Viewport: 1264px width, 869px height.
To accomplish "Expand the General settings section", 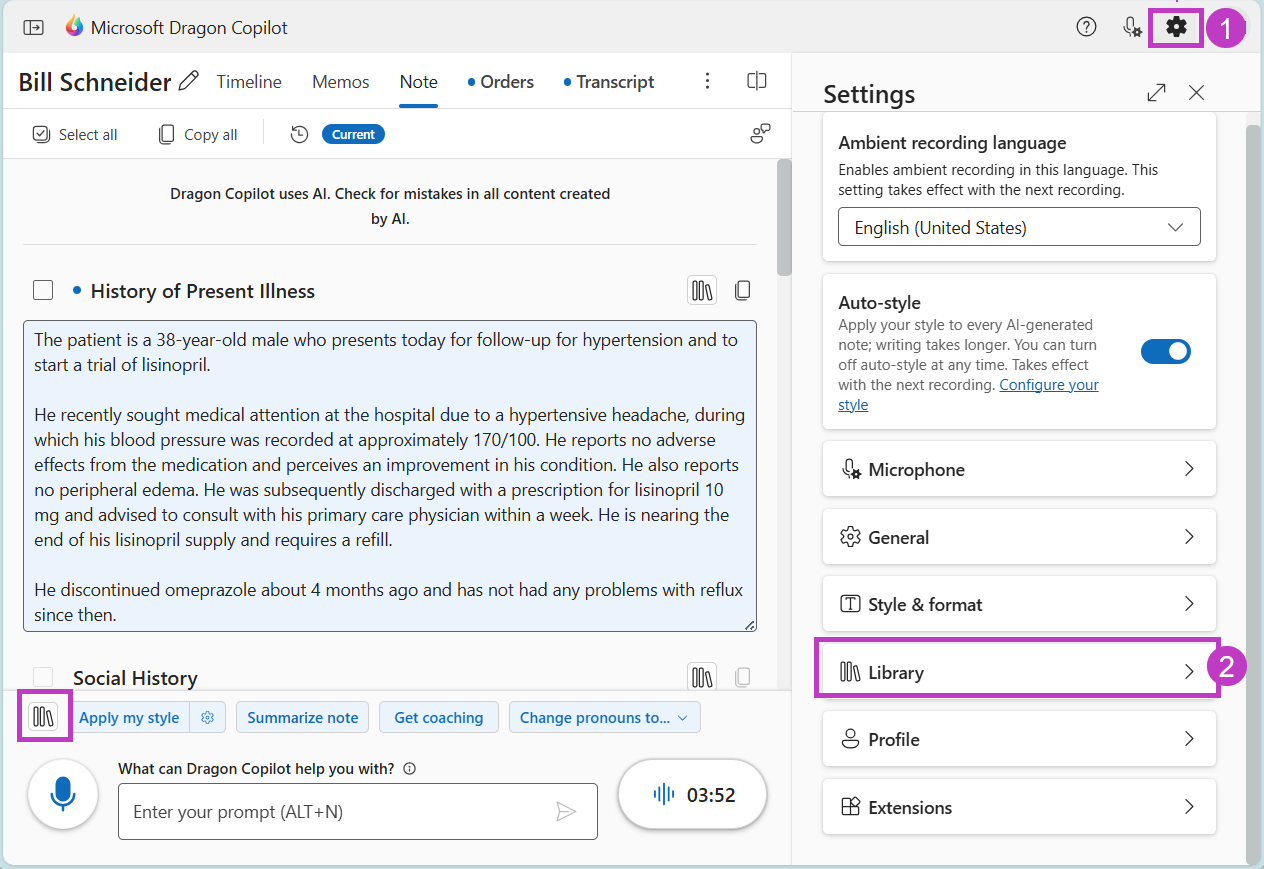I will [x=1019, y=537].
